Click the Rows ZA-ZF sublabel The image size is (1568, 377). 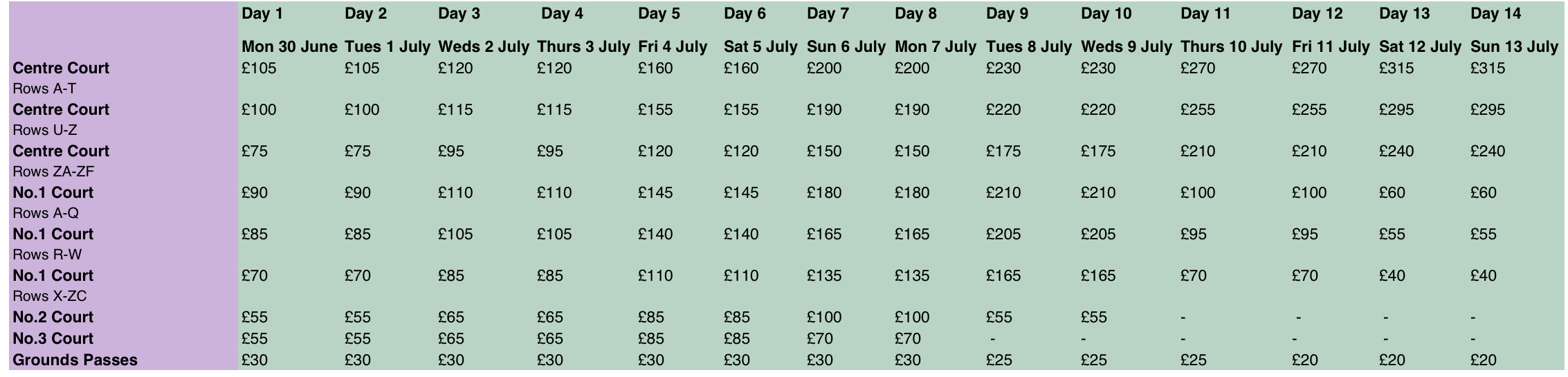(53, 172)
